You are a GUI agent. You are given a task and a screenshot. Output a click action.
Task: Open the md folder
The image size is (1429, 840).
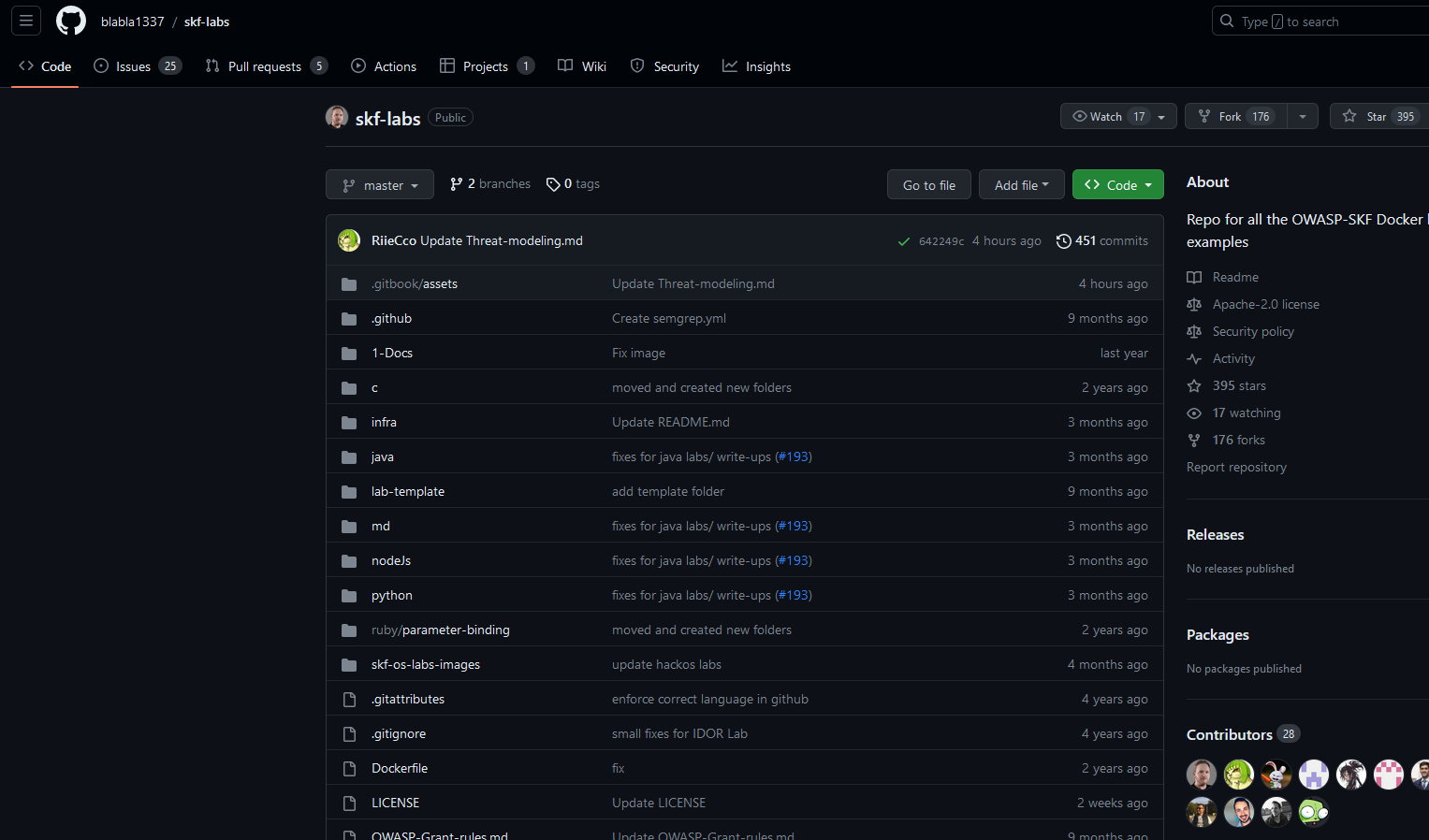pyautogui.click(x=381, y=526)
